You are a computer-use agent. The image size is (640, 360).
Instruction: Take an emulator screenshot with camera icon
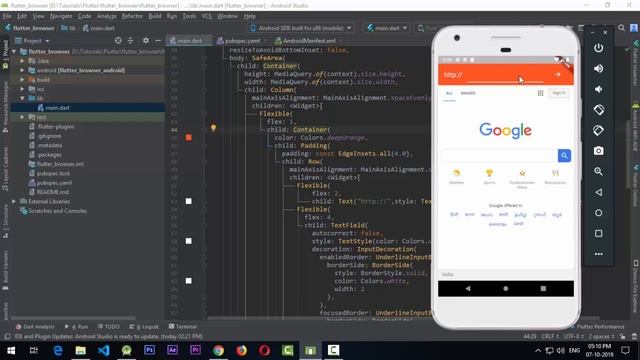point(598,151)
